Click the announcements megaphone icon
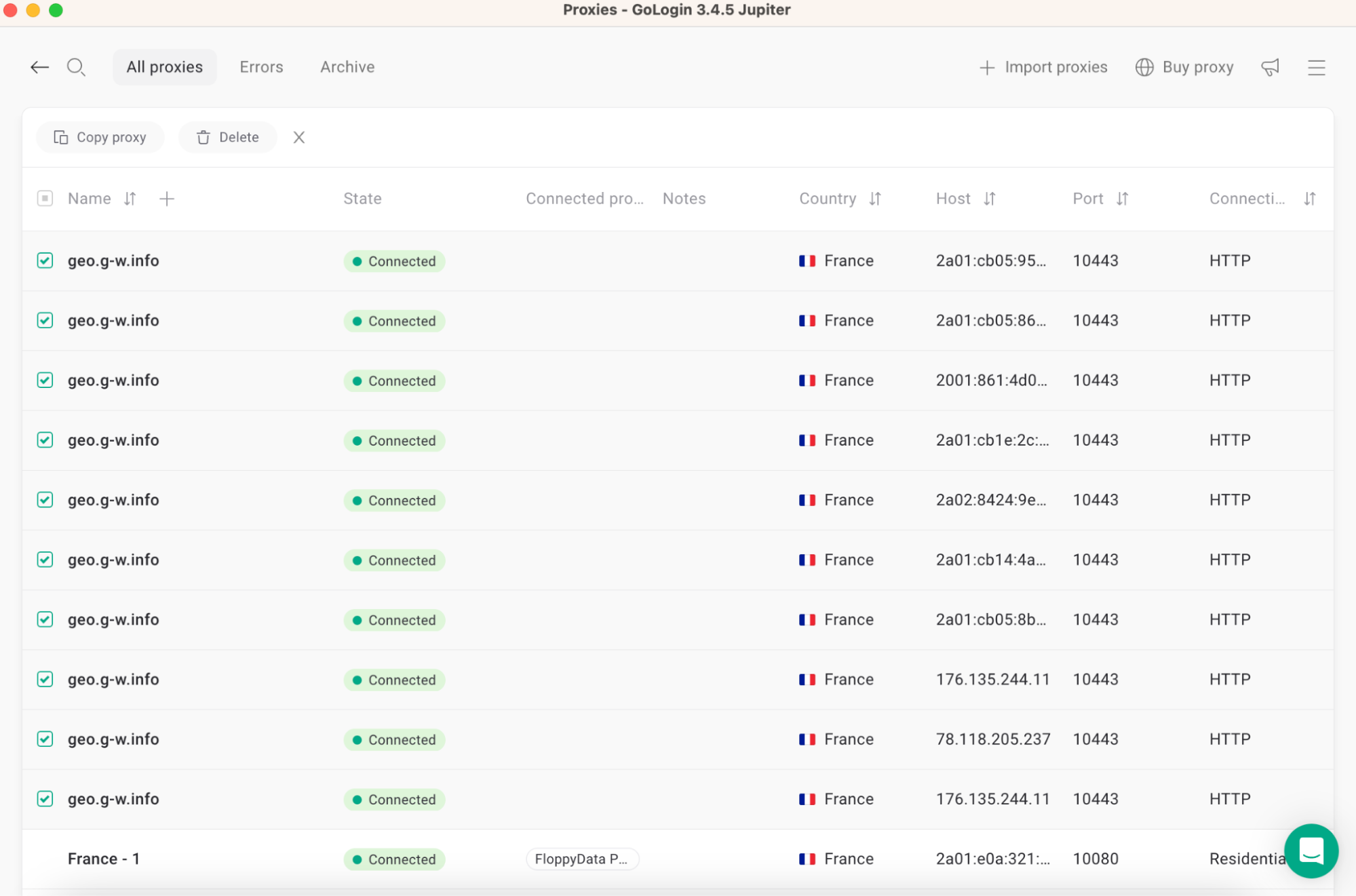Image resolution: width=1356 pixels, height=896 pixels. coord(1270,67)
